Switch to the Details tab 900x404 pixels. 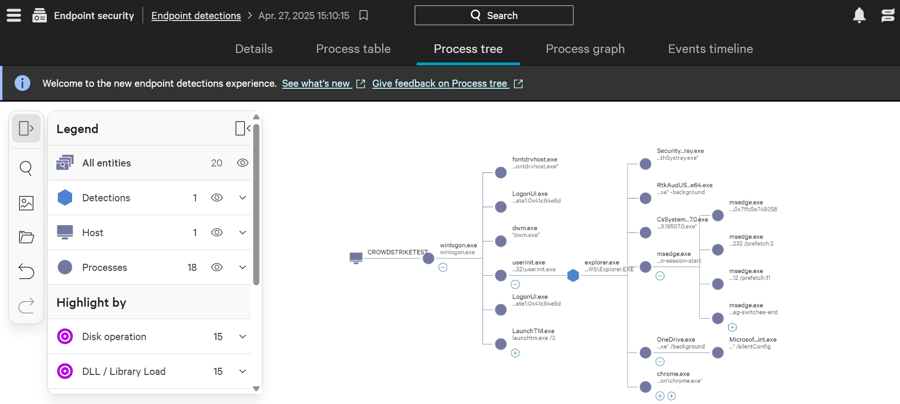coord(254,49)
